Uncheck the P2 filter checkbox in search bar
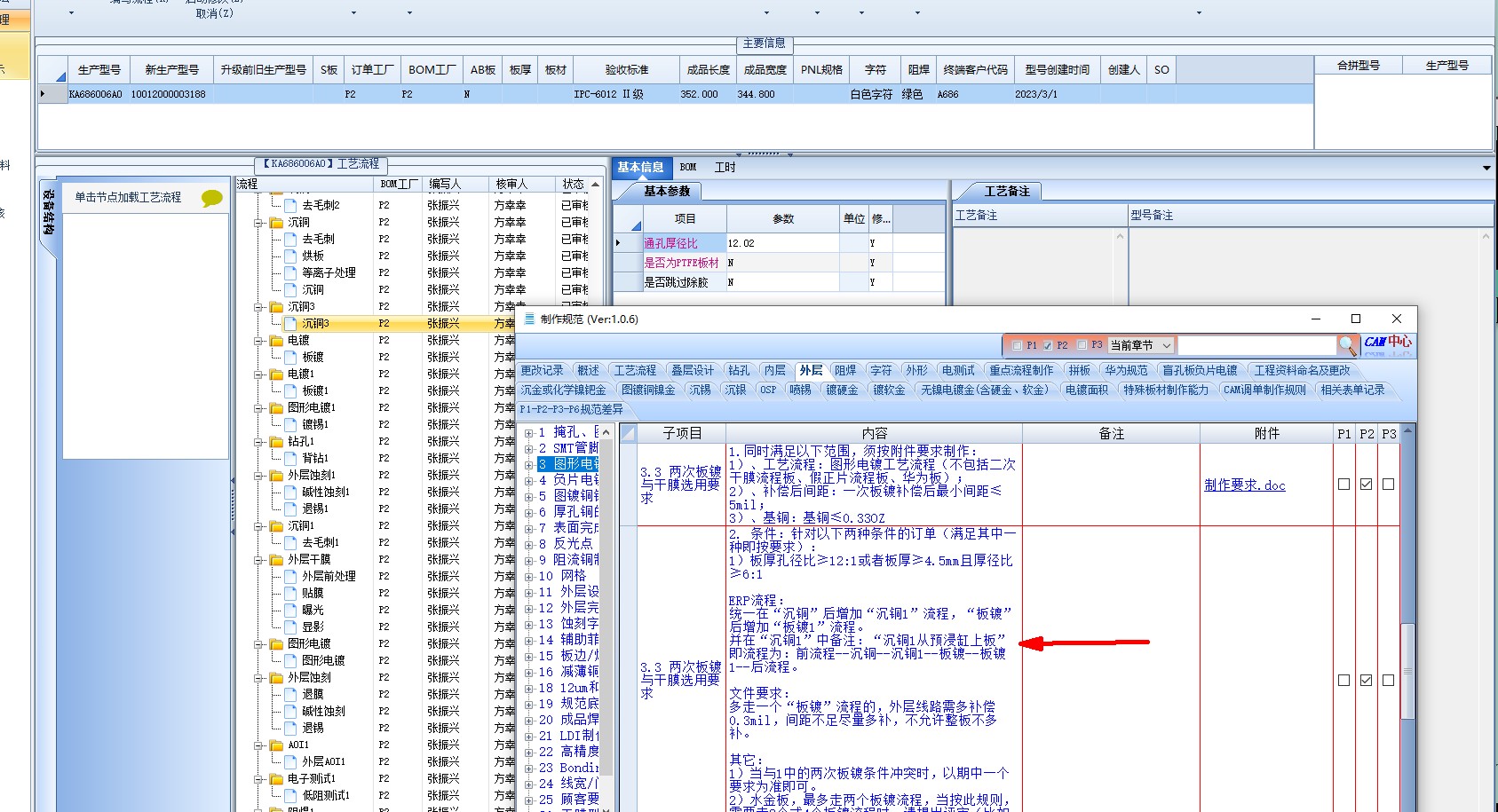 (1048, 345)
